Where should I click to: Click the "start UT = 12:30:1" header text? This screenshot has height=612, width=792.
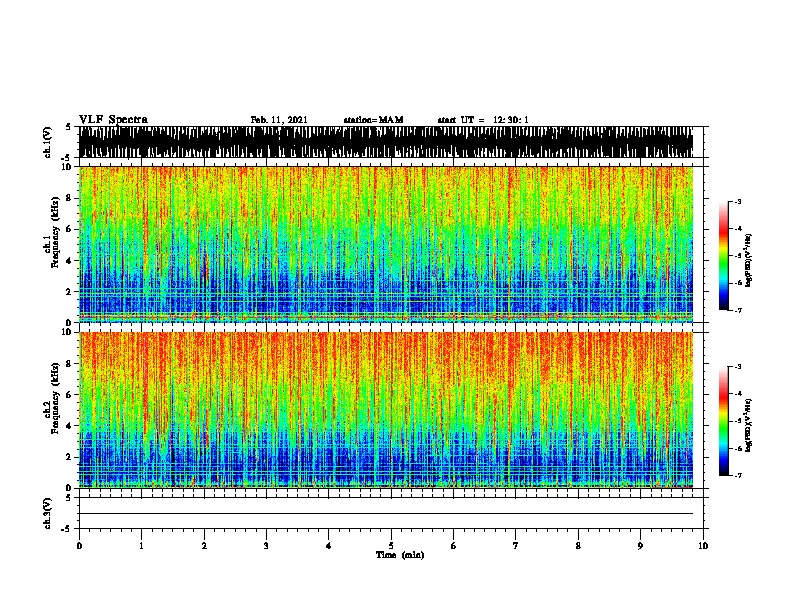pyautogui.click(x=483, y=120)
